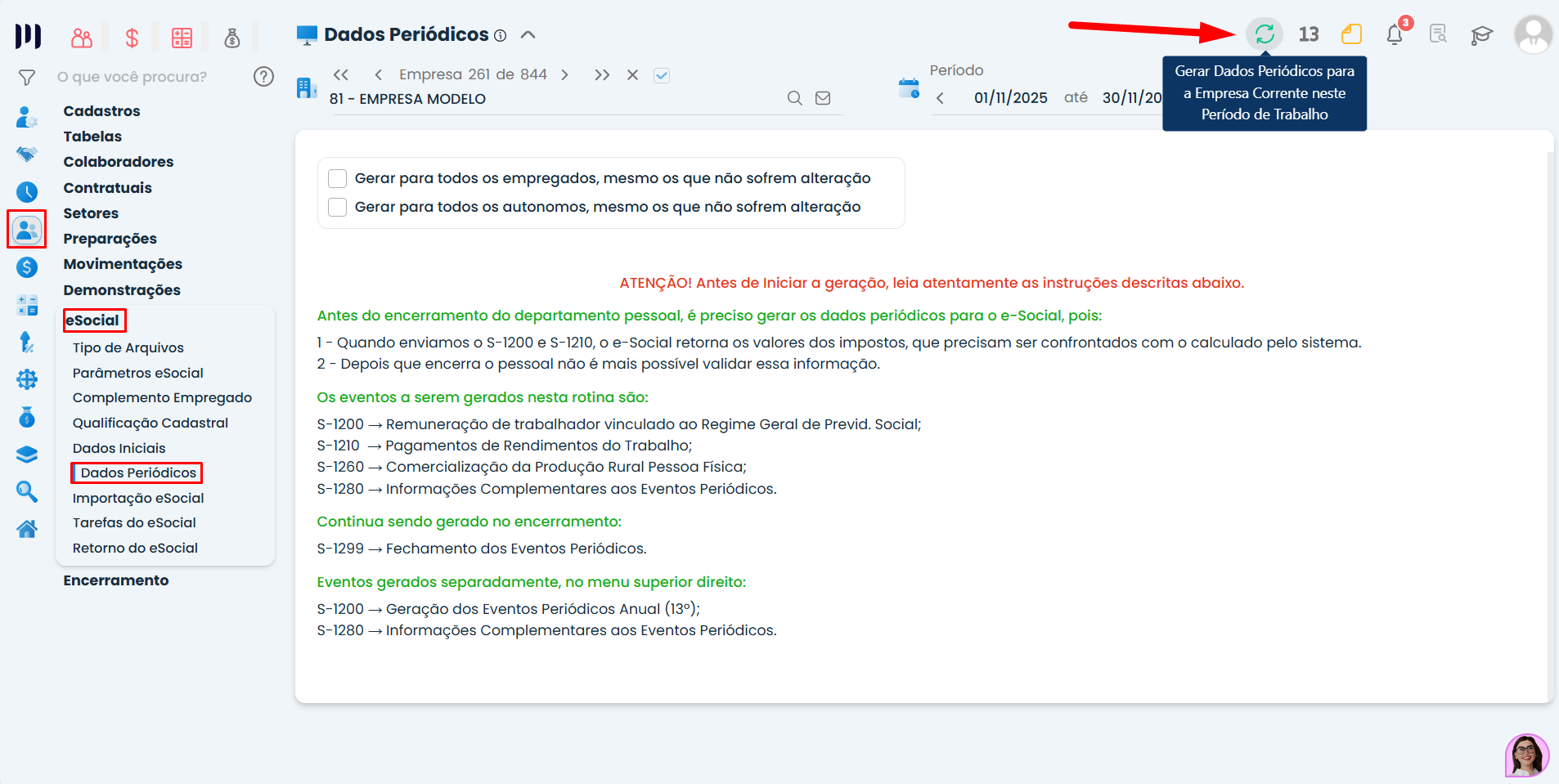Image resolution: width=1559 pixels, height=784 pixels.
Task: Click the search magnifier beside EMPRESA MODELO
Action: coord(794,98)
